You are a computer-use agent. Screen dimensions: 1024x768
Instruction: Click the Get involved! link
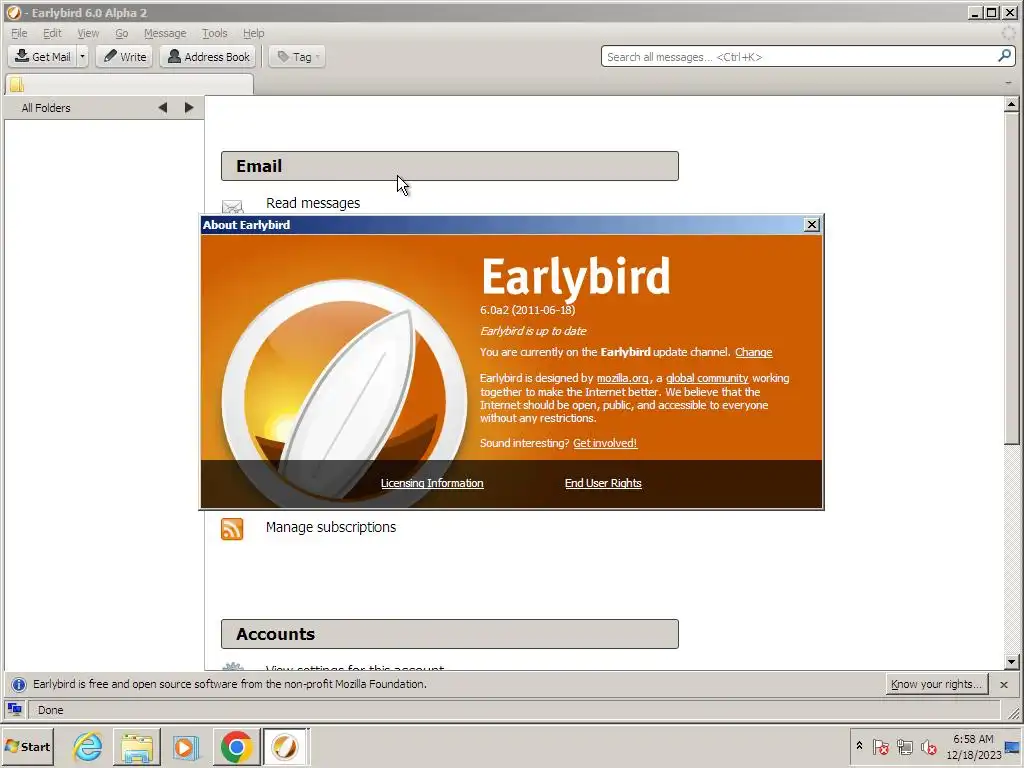coord(605,443)
